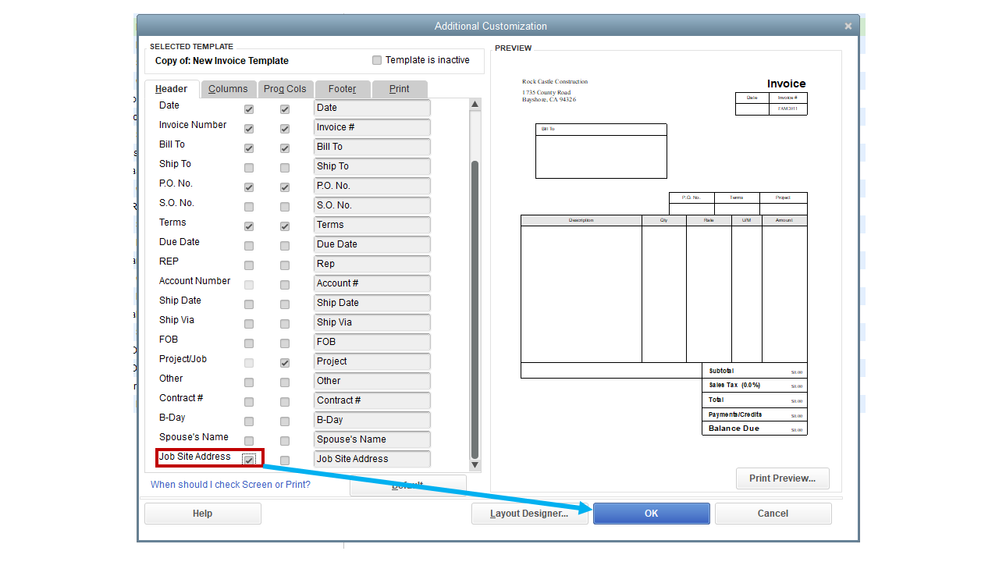Click the Help button
The width and height of the screenshot is (999, 562).
pyautogui.click(x=203, y=514)
